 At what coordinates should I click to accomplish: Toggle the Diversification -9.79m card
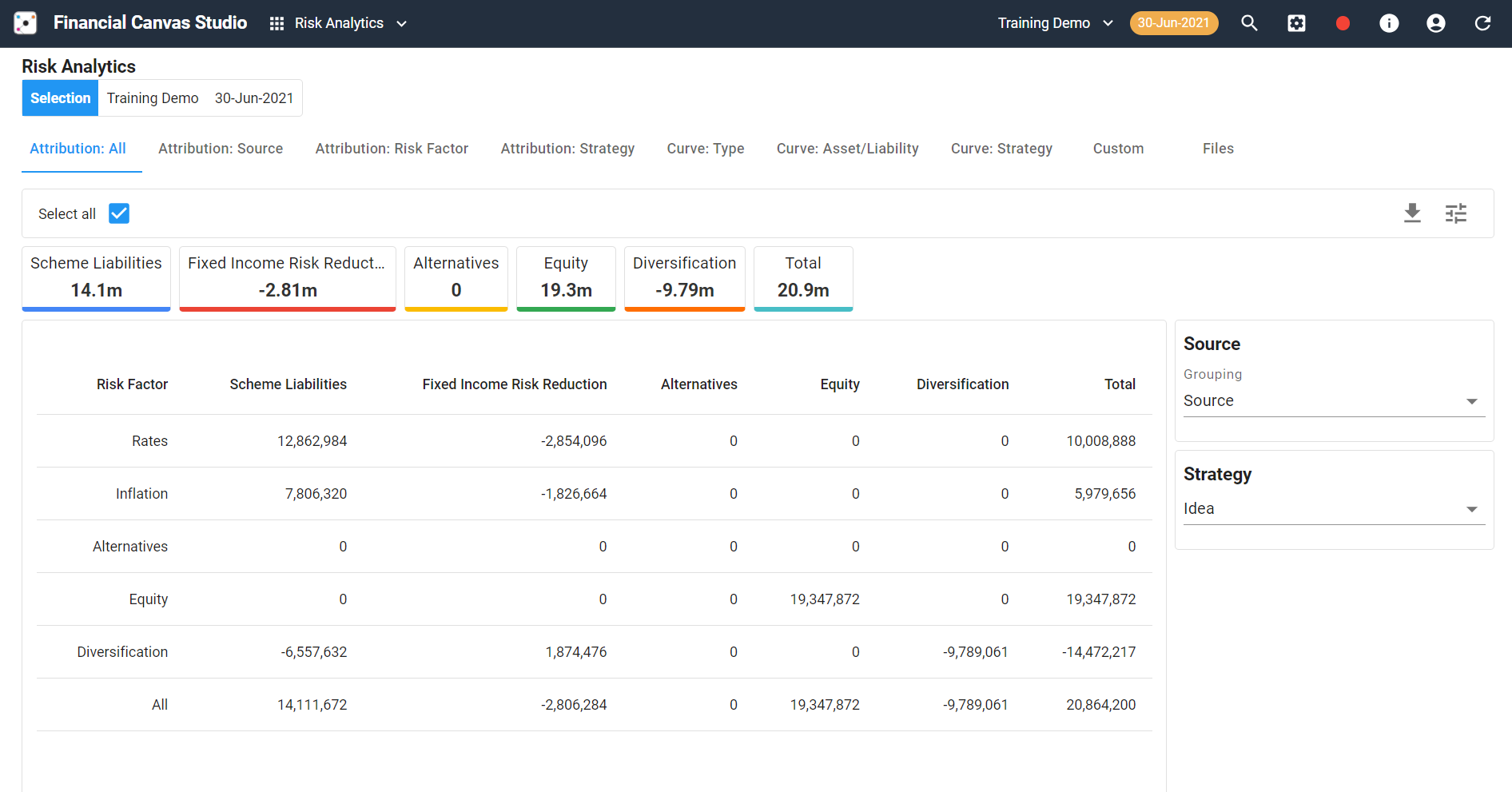tap(685, 278)
